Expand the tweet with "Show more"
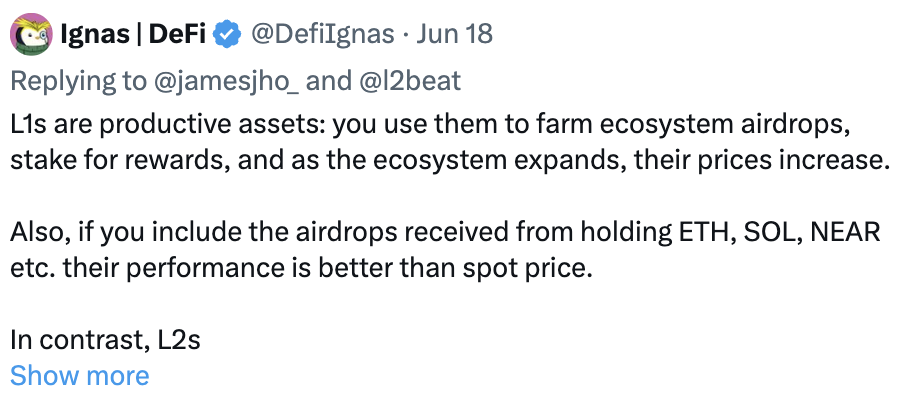Viewport: 910px width, 408px height. (x=79, y=375)
